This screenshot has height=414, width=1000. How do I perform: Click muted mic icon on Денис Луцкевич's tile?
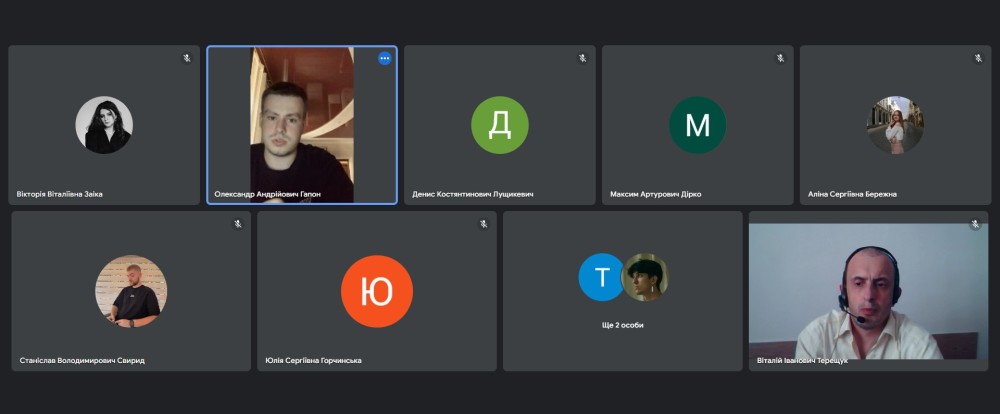[x=582, y=58]
